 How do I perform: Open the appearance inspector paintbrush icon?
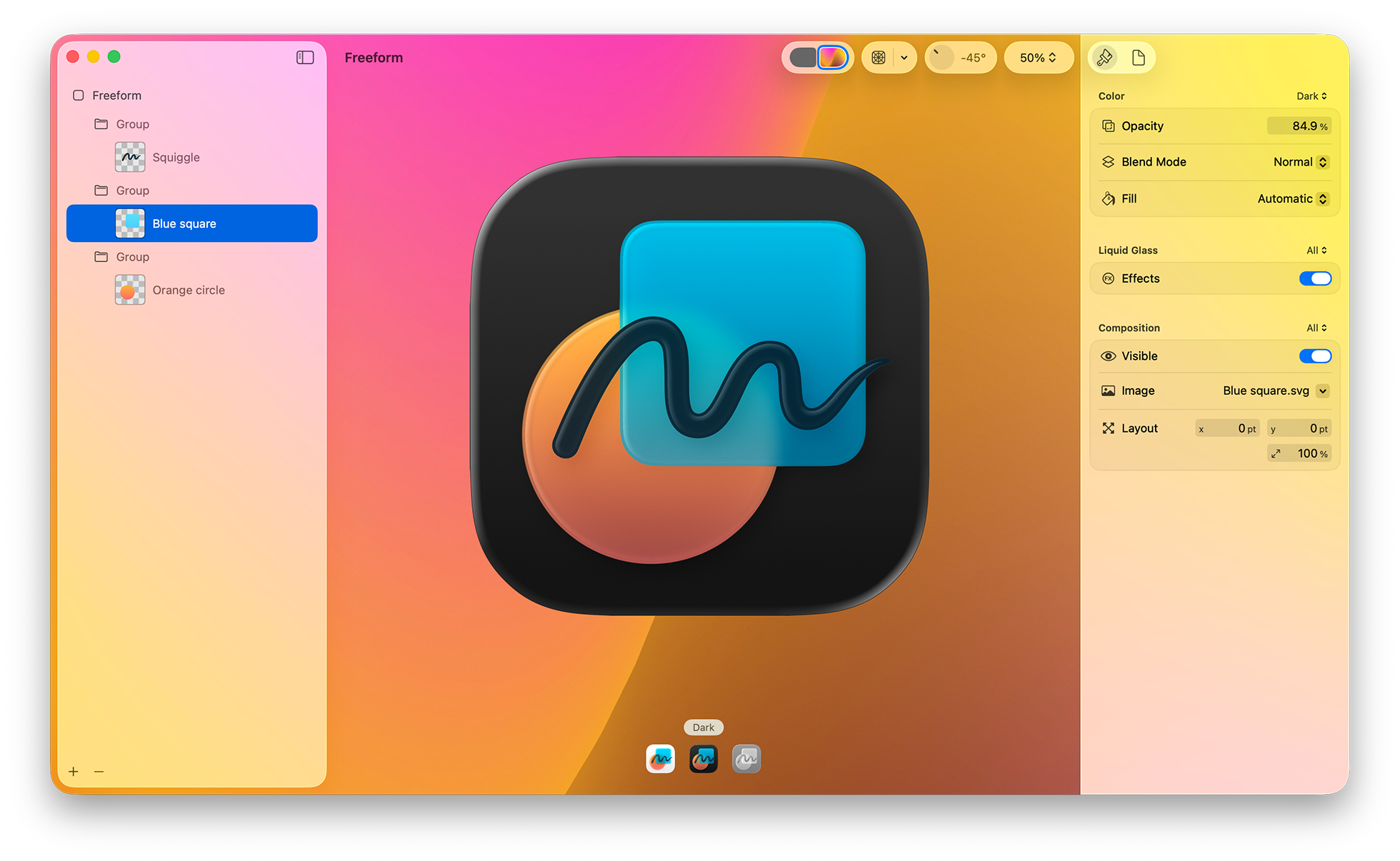pos(1104,58)
